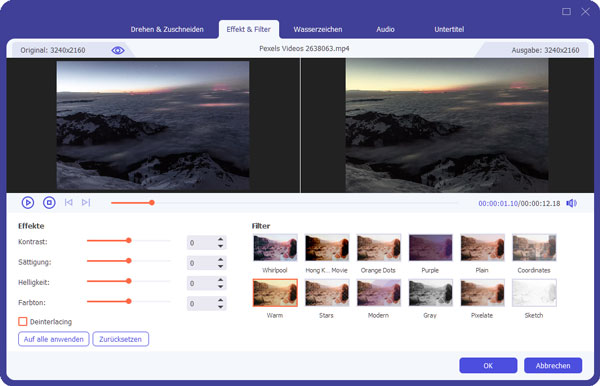
Task: Increase Kontrast value with up arrow
Action: click(220, 239)
